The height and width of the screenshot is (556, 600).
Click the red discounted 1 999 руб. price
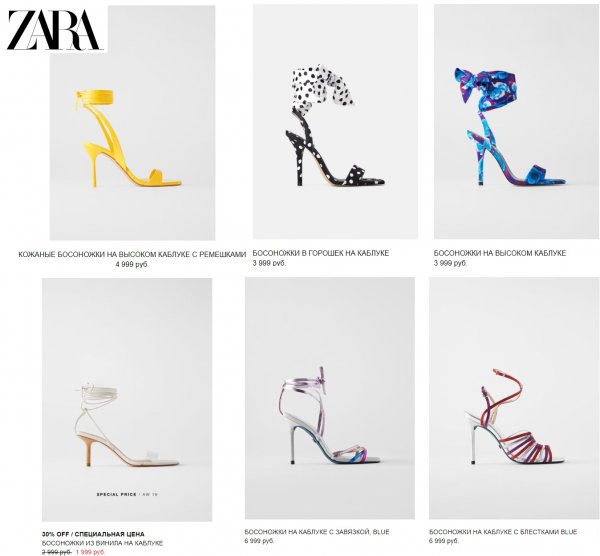[x=90, y=552]
